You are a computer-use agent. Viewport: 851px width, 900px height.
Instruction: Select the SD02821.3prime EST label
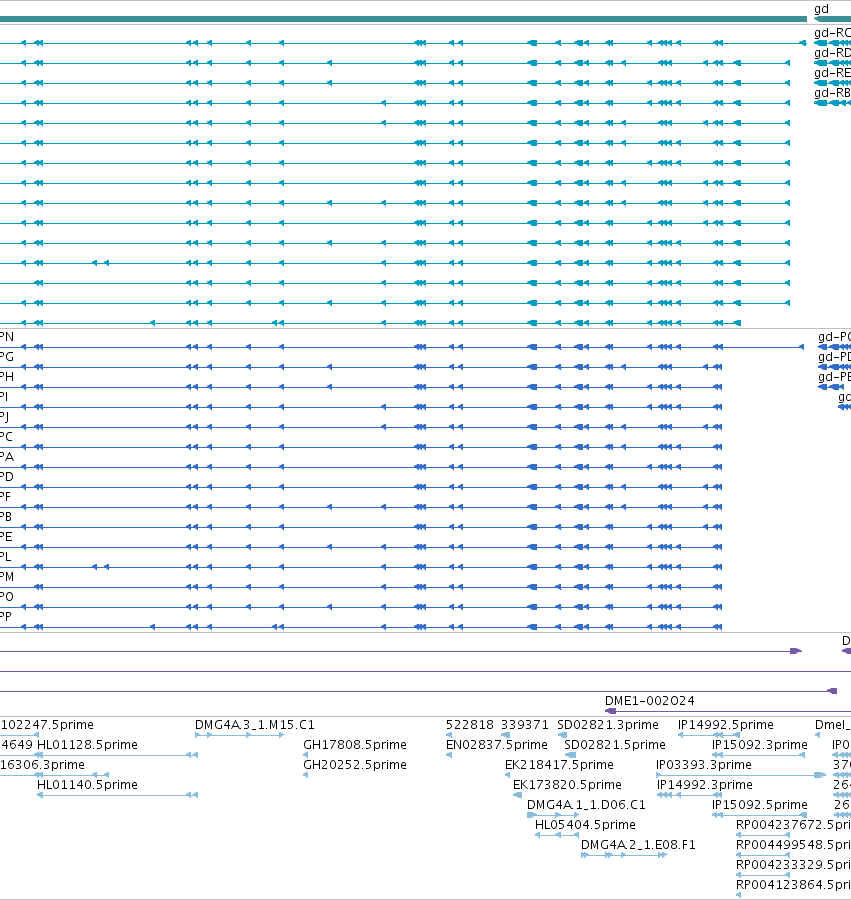tap(608, 725)
